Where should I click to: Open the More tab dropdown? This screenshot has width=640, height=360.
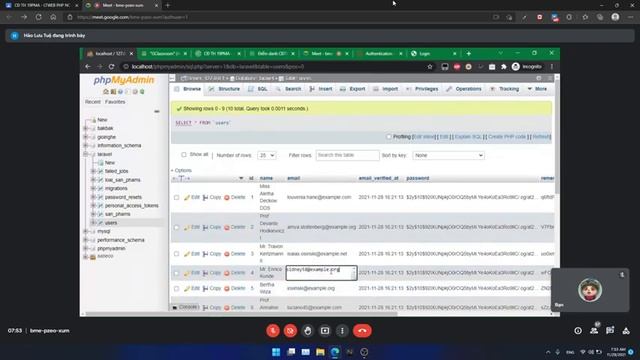(537, 89)
